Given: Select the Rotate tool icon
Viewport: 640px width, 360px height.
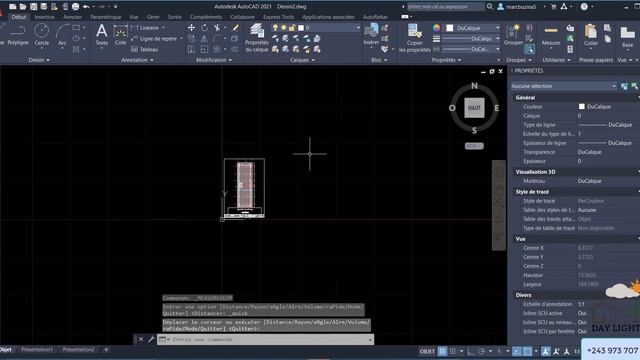Looking at the screenshot, I should pyautogui.click(x=204, y=28).
